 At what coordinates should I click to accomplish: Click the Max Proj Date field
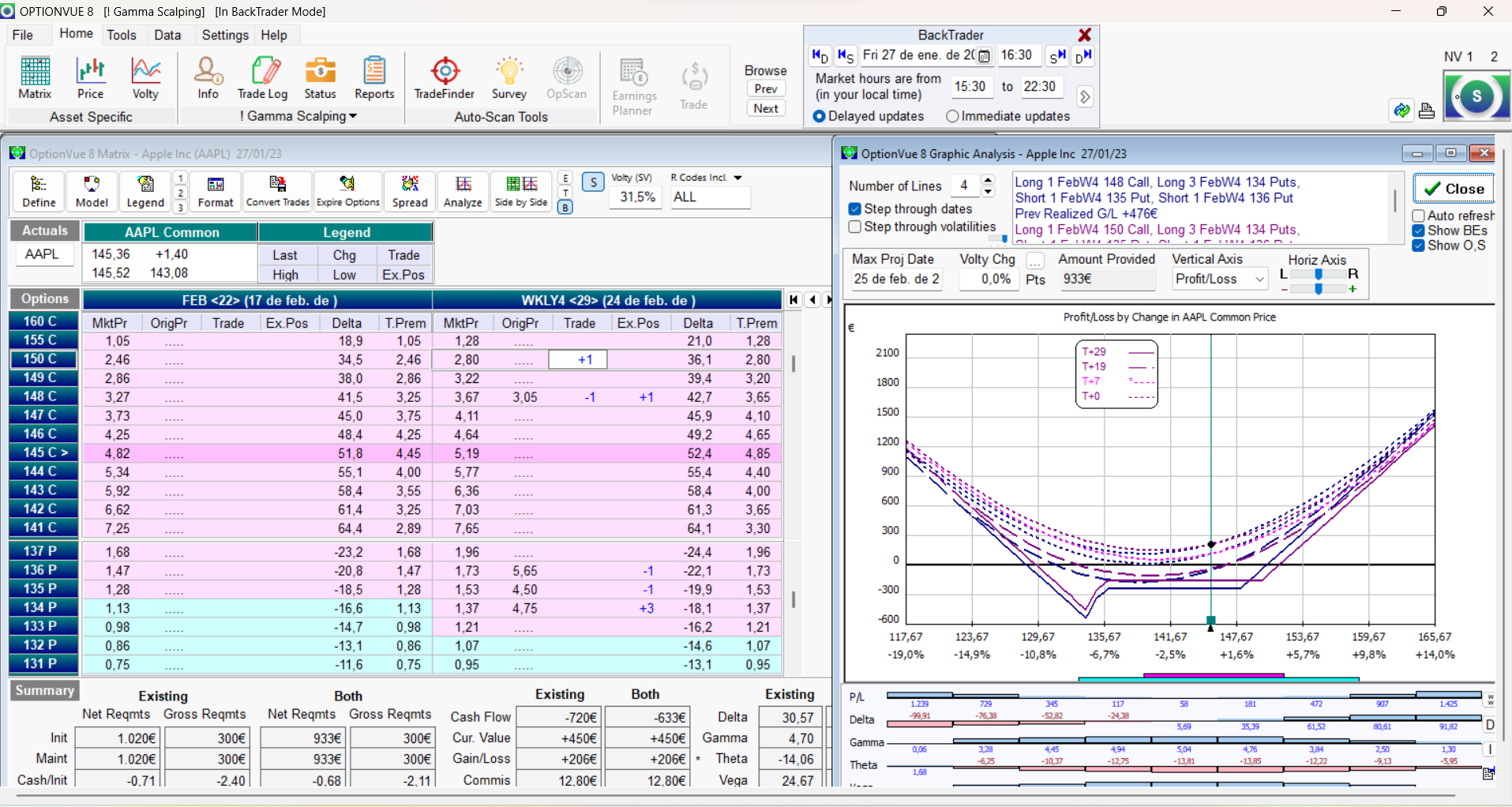(x=895, y=279)
